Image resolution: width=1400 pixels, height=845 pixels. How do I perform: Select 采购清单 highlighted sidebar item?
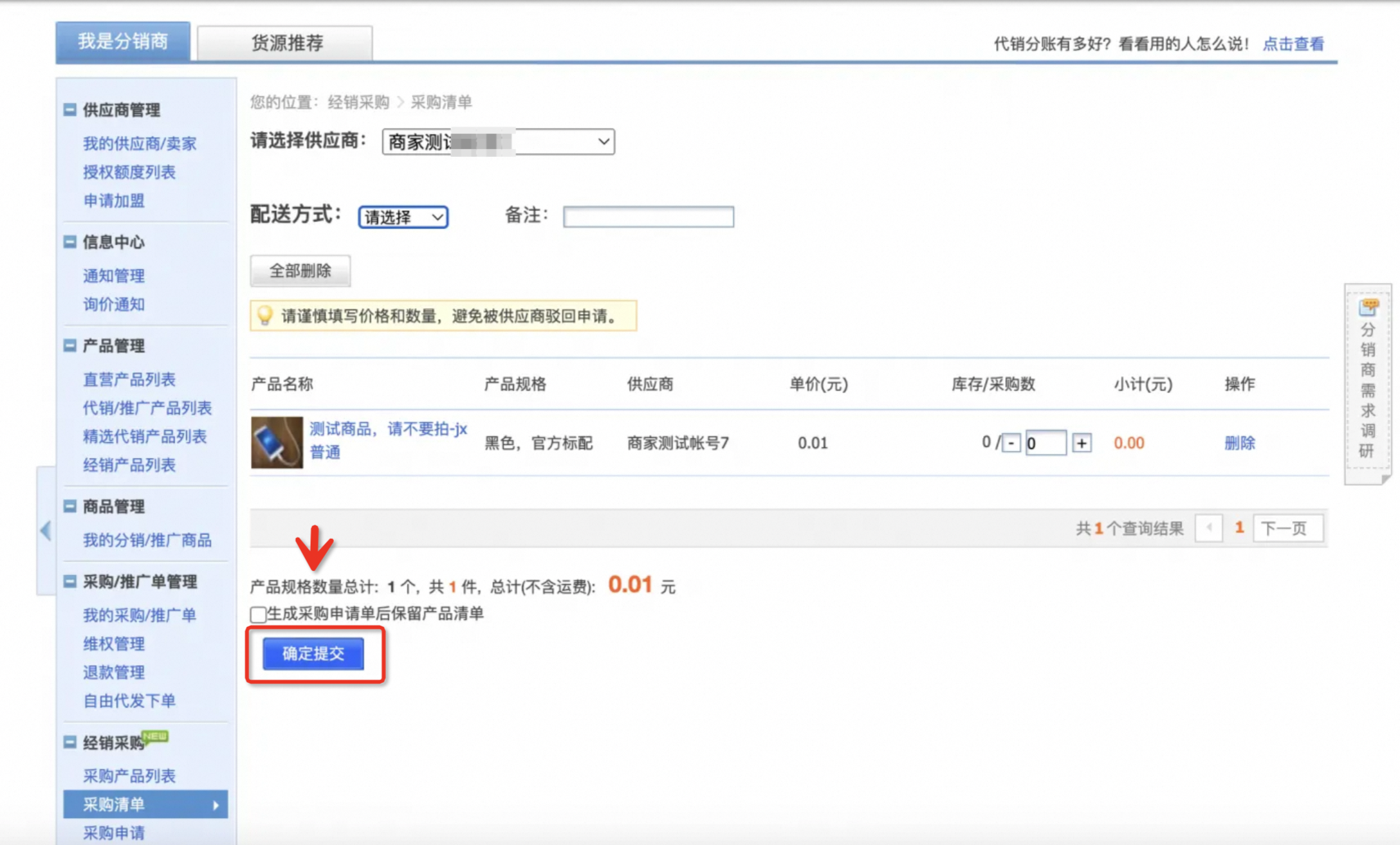[145, 804]
